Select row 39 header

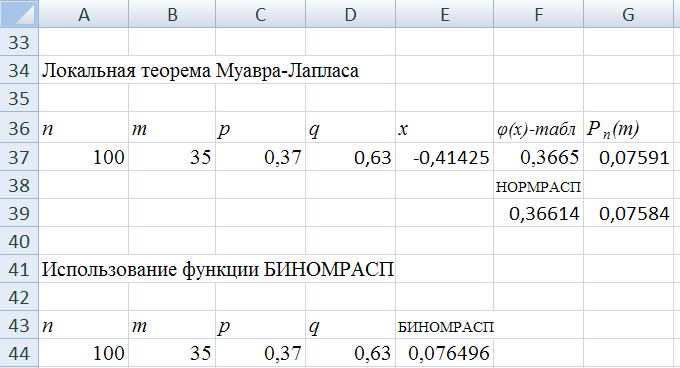[x=19, y=213]
